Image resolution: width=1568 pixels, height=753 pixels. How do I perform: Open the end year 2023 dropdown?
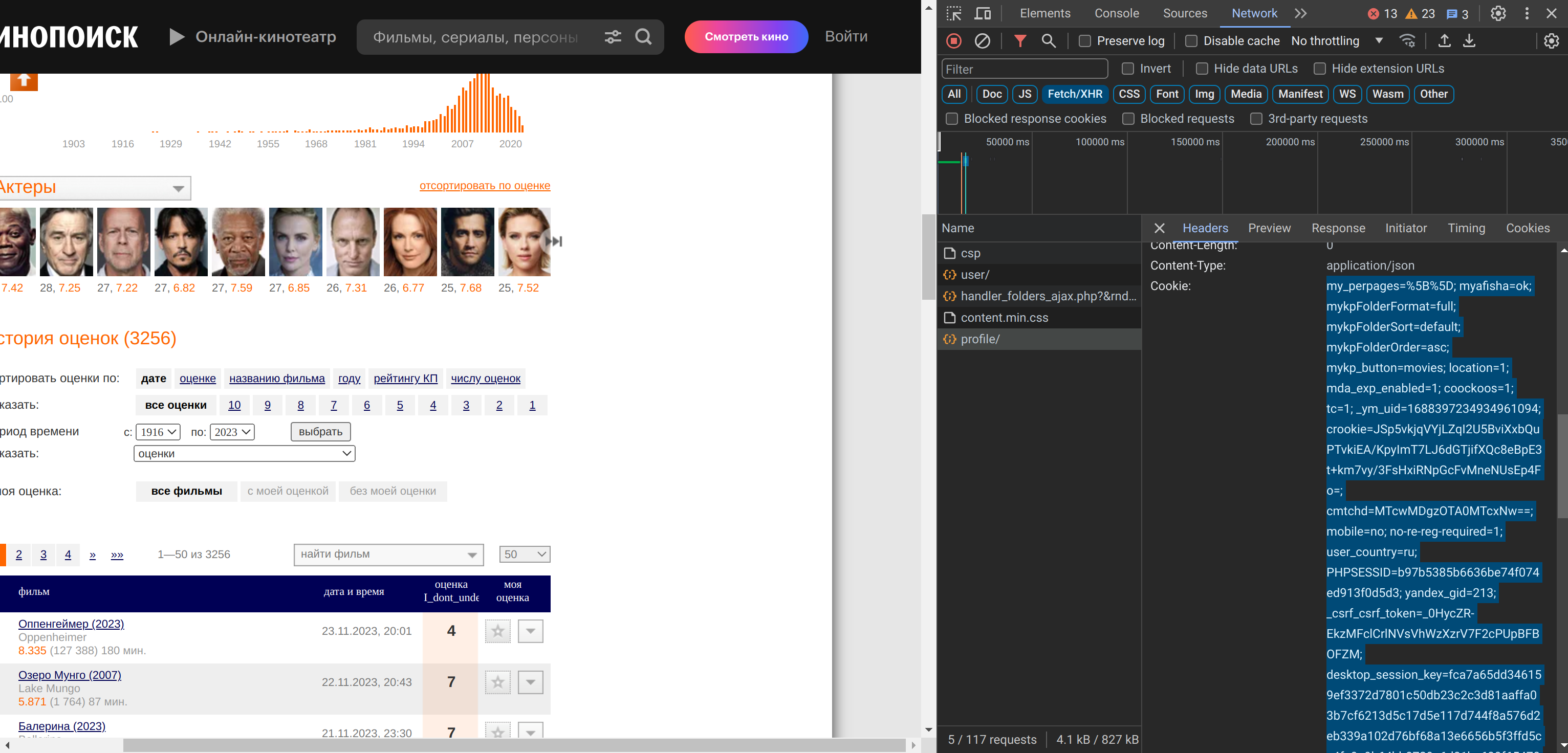232,432
